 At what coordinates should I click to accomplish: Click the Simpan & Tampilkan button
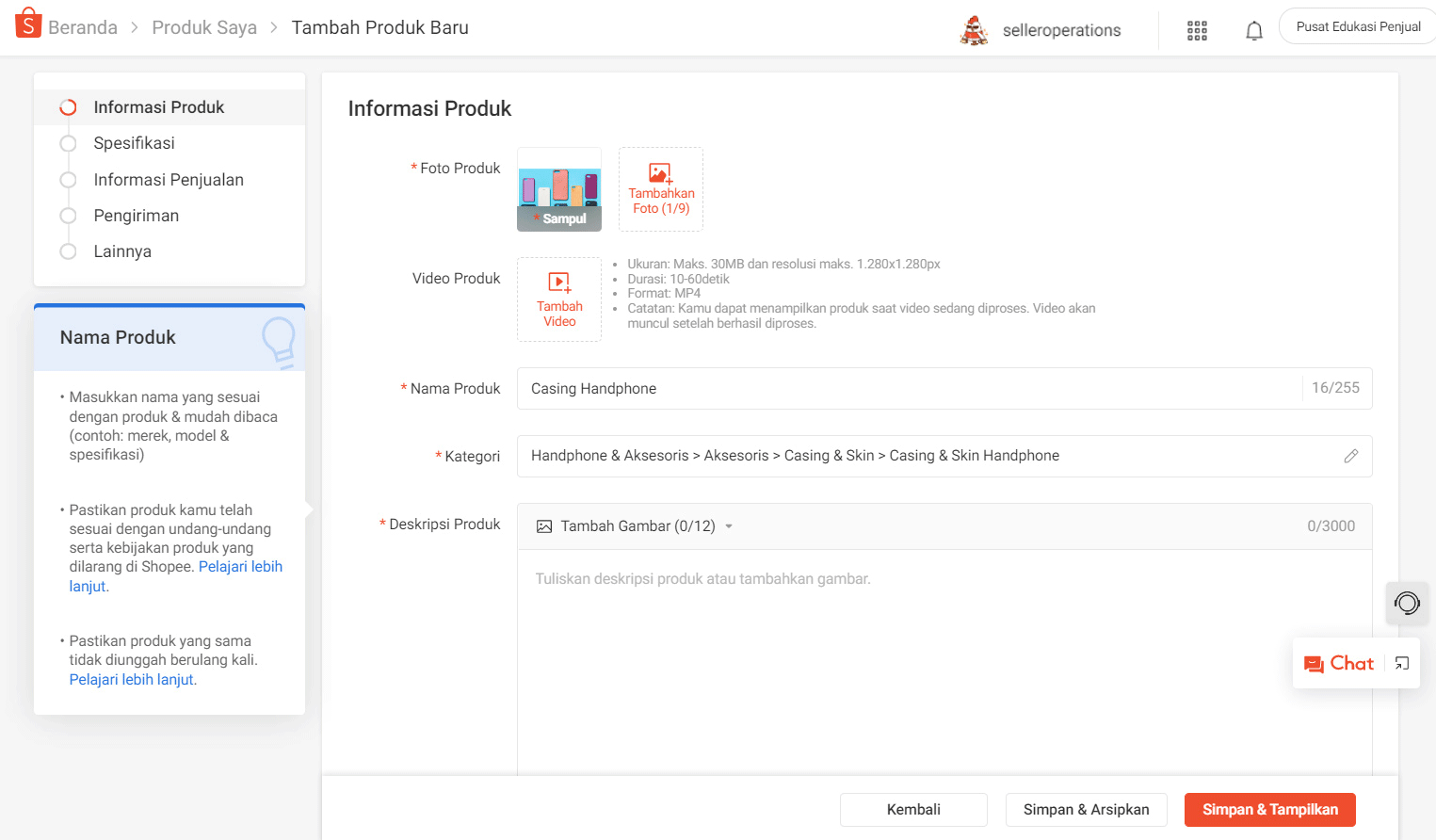[x=1269, y=809]
